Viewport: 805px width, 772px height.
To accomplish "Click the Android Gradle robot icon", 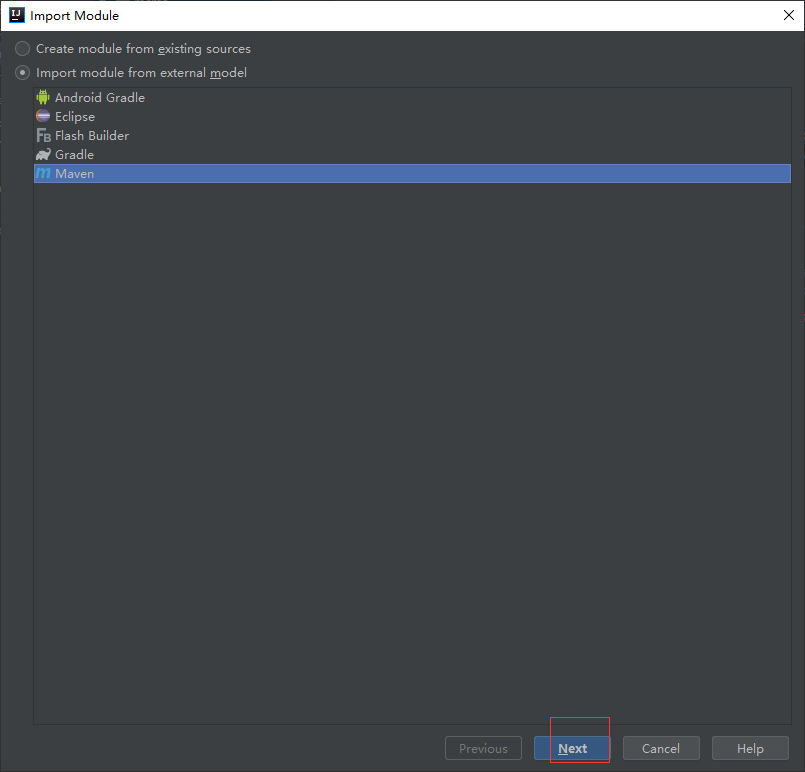I will (x=43, y=97).
